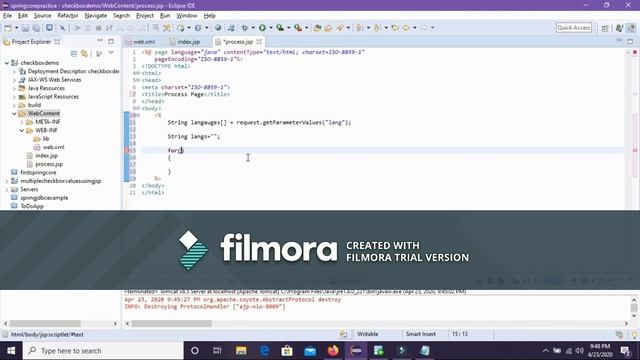Open File Explorer from the taskbar

tap(241, 351)
